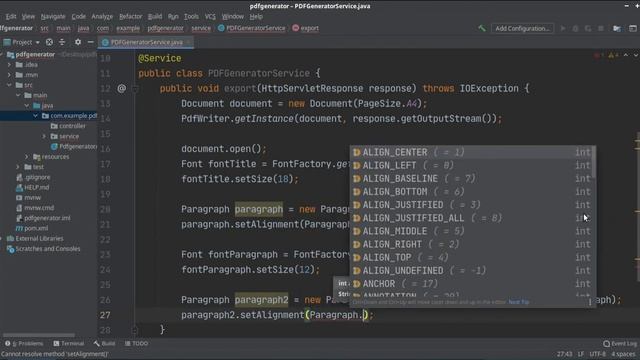Open Project panel settings gear
Viewport: 640px width, 360px height.
tap(78, 42)
